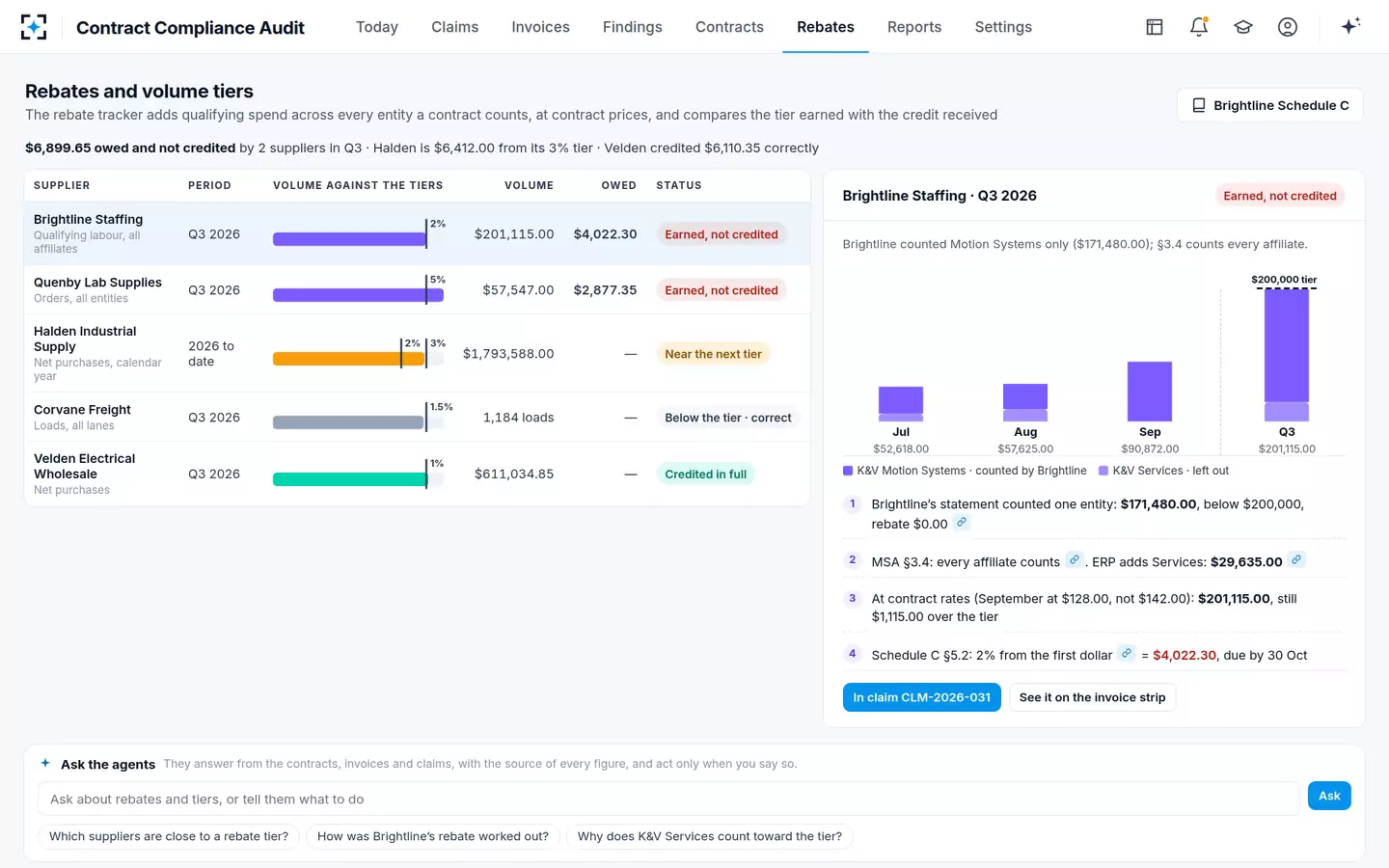Open the notifications bell
Viewport: 1389px width, 868px height.
[x=1199, y=27]
